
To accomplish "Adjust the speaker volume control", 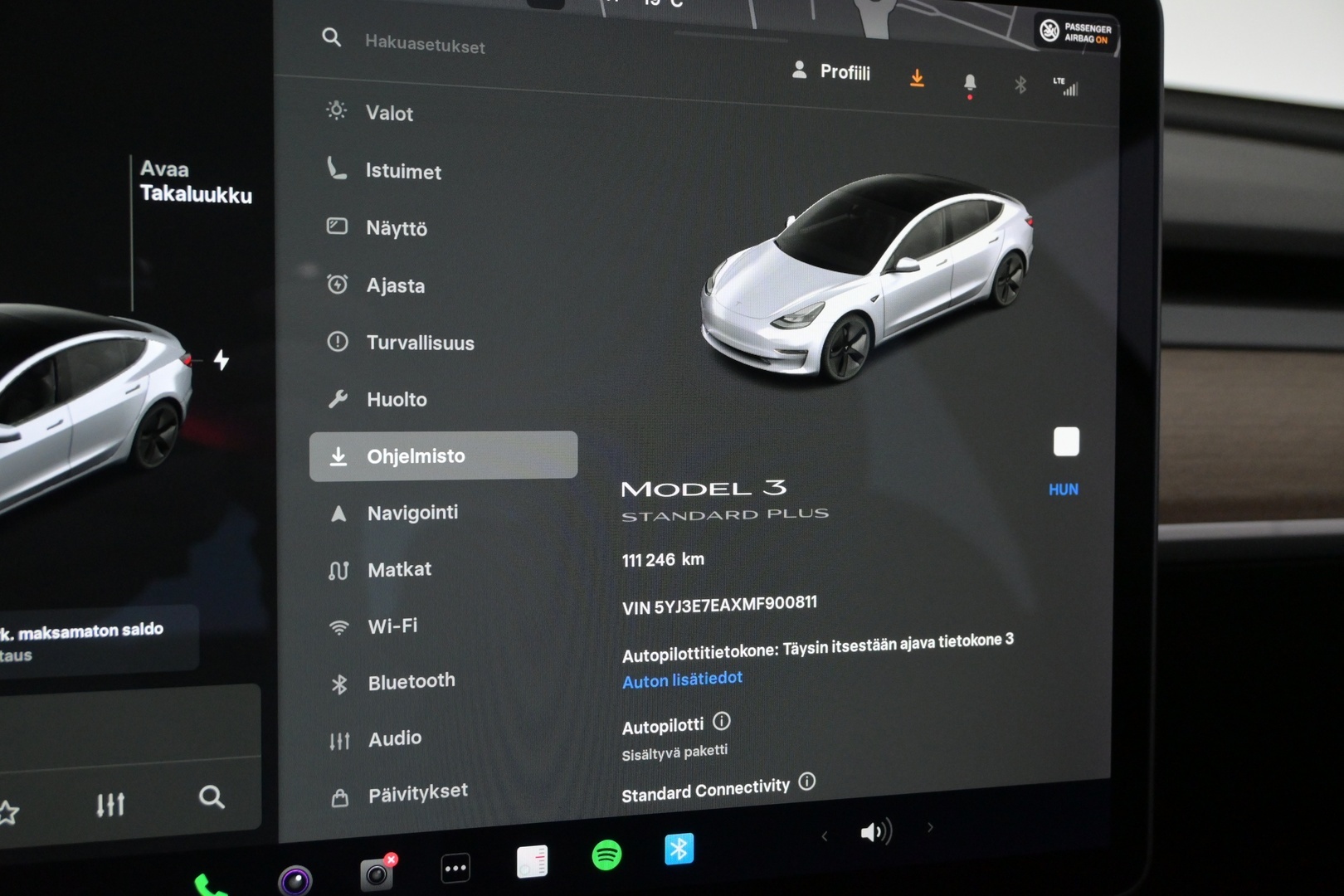I will tap(875, 832).
